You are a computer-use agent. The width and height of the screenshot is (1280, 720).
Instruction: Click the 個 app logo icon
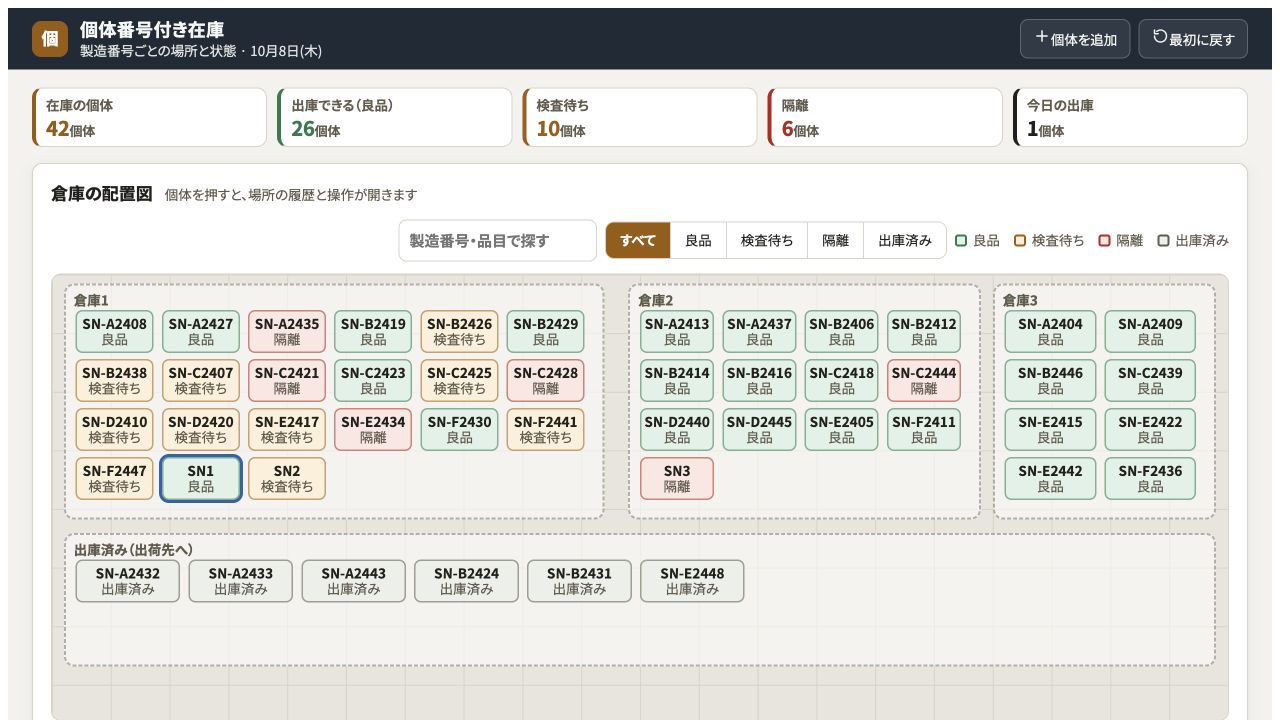click(x=50, y=39)
